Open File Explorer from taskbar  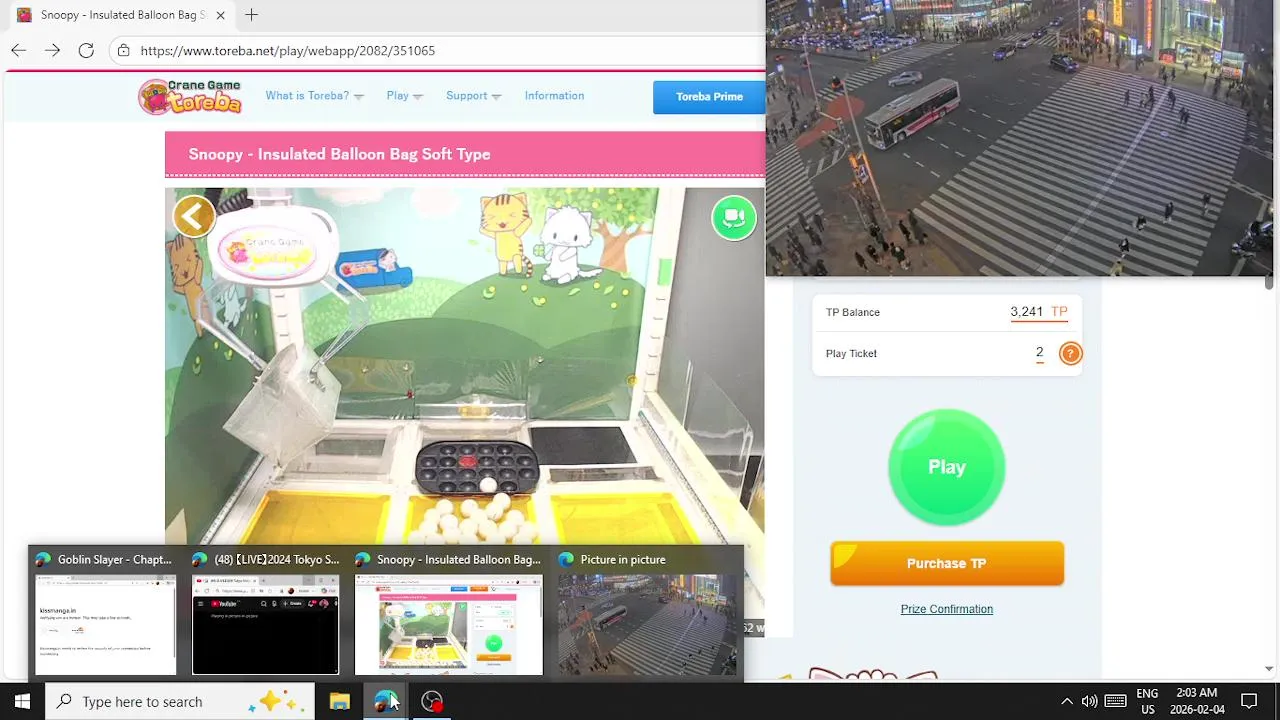[340, 701]
